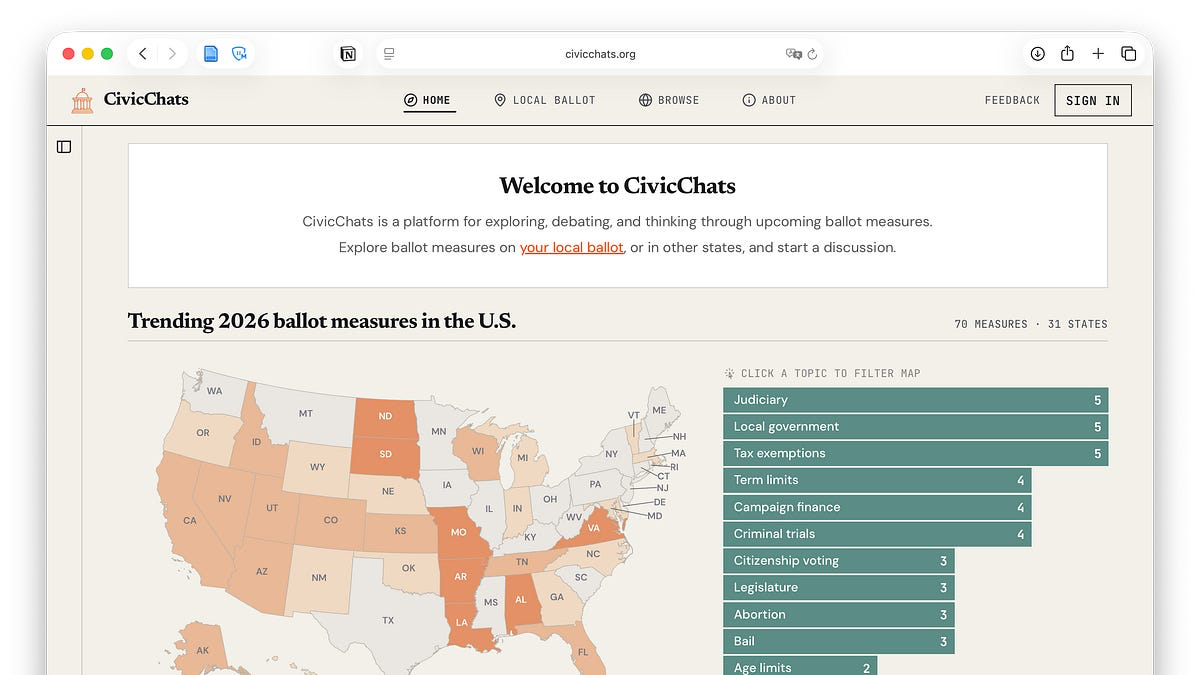Filter map by Judiciary topic bar
Image resolution: width=1200 pixels, height=675 pixels.
click(915, 400)
